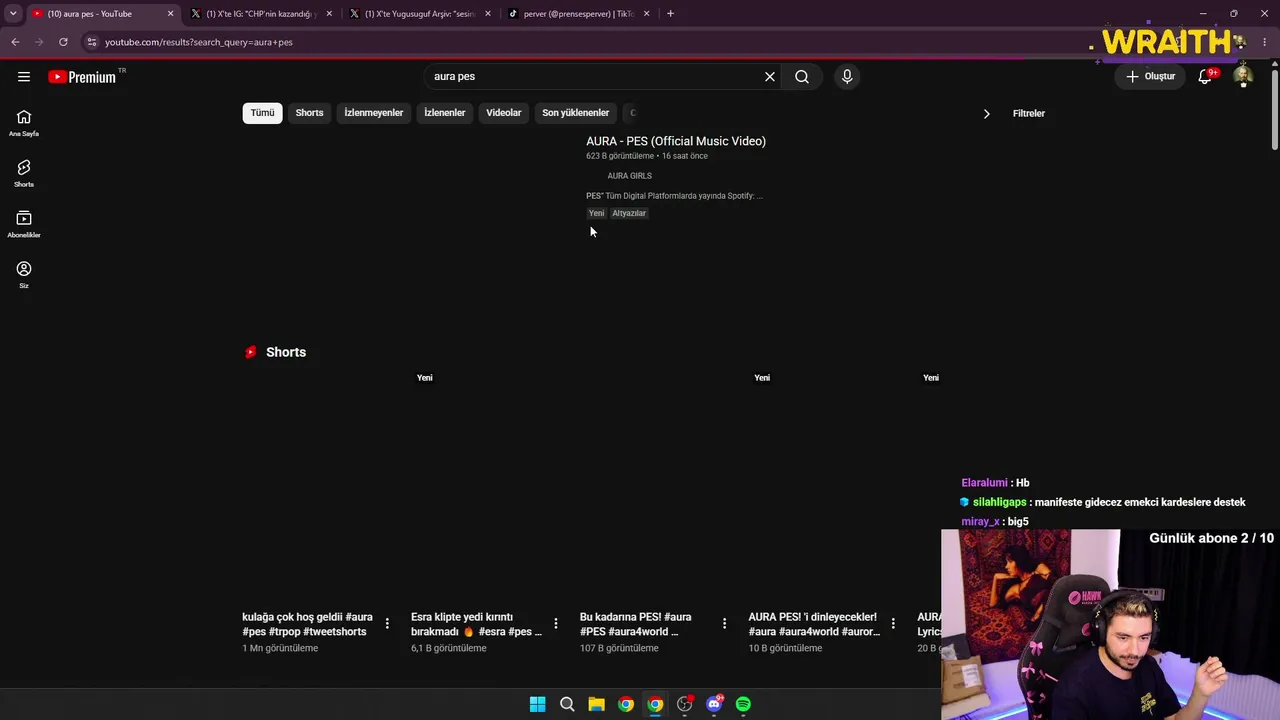This screenshot has height=720, width=1280.
Task: Switch to the "X'te IG" tab
Action: pyautogui.click(x=261, y=14)
